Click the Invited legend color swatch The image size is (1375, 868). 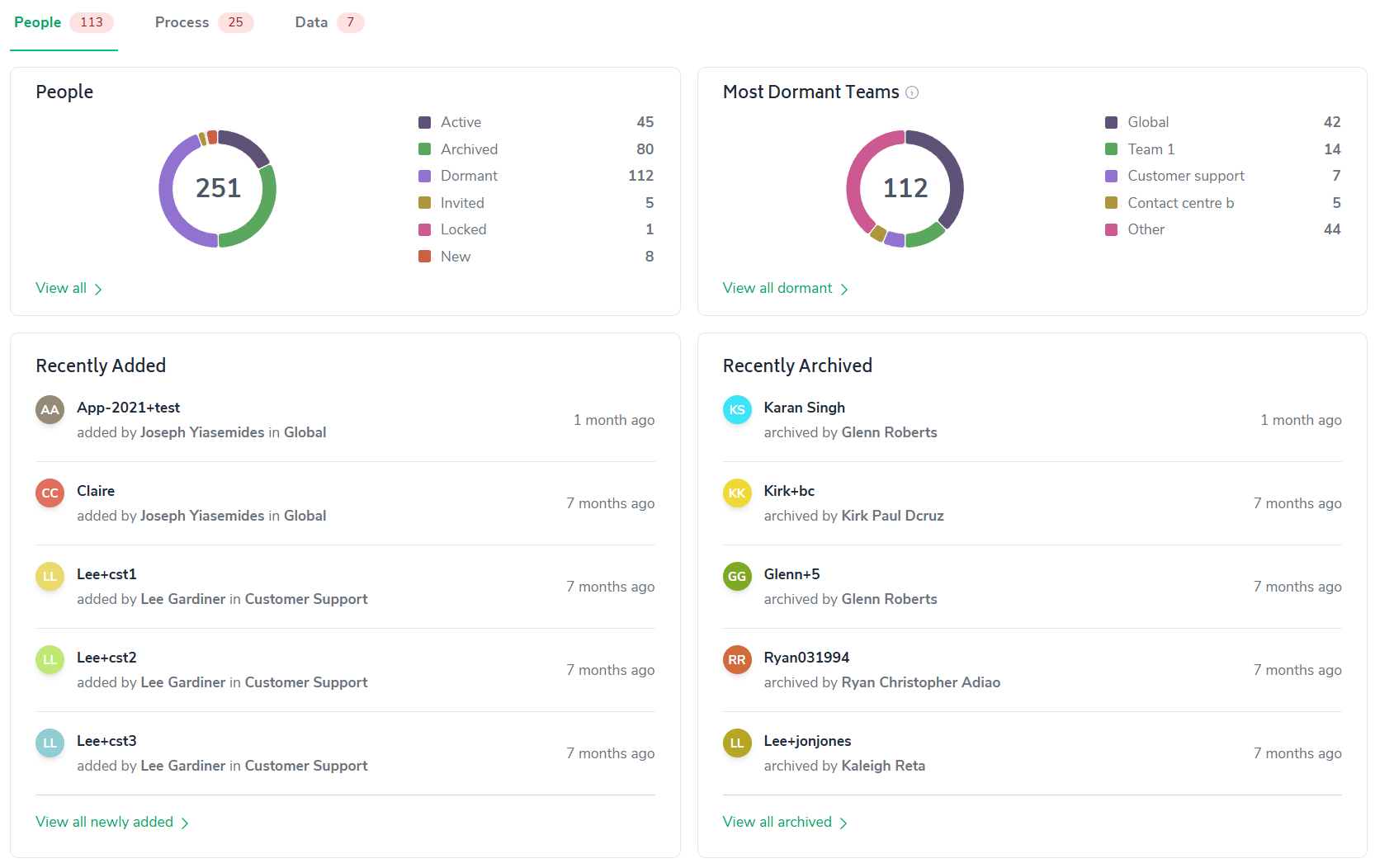[425, 203]
